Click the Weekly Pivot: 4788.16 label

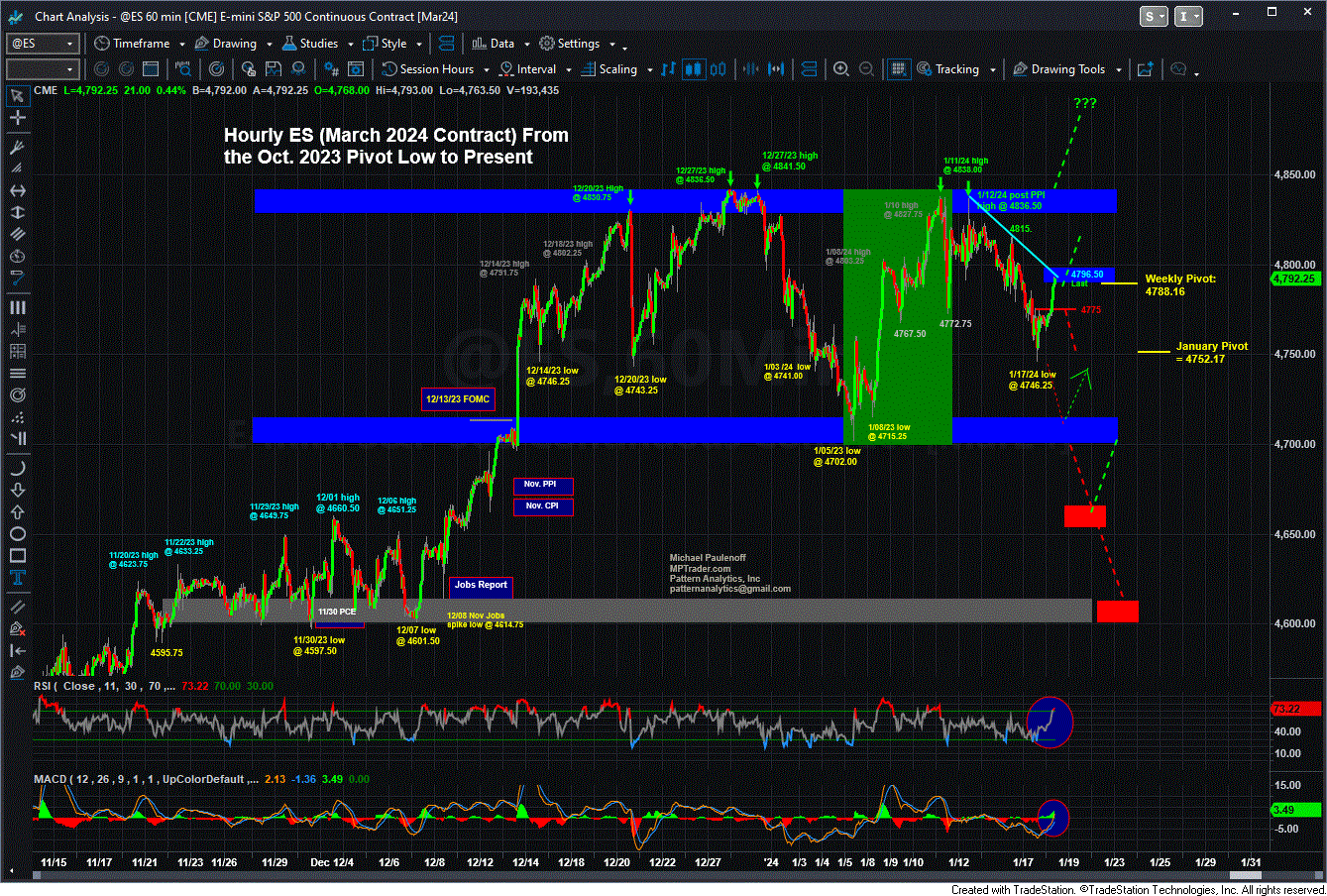1180,285
